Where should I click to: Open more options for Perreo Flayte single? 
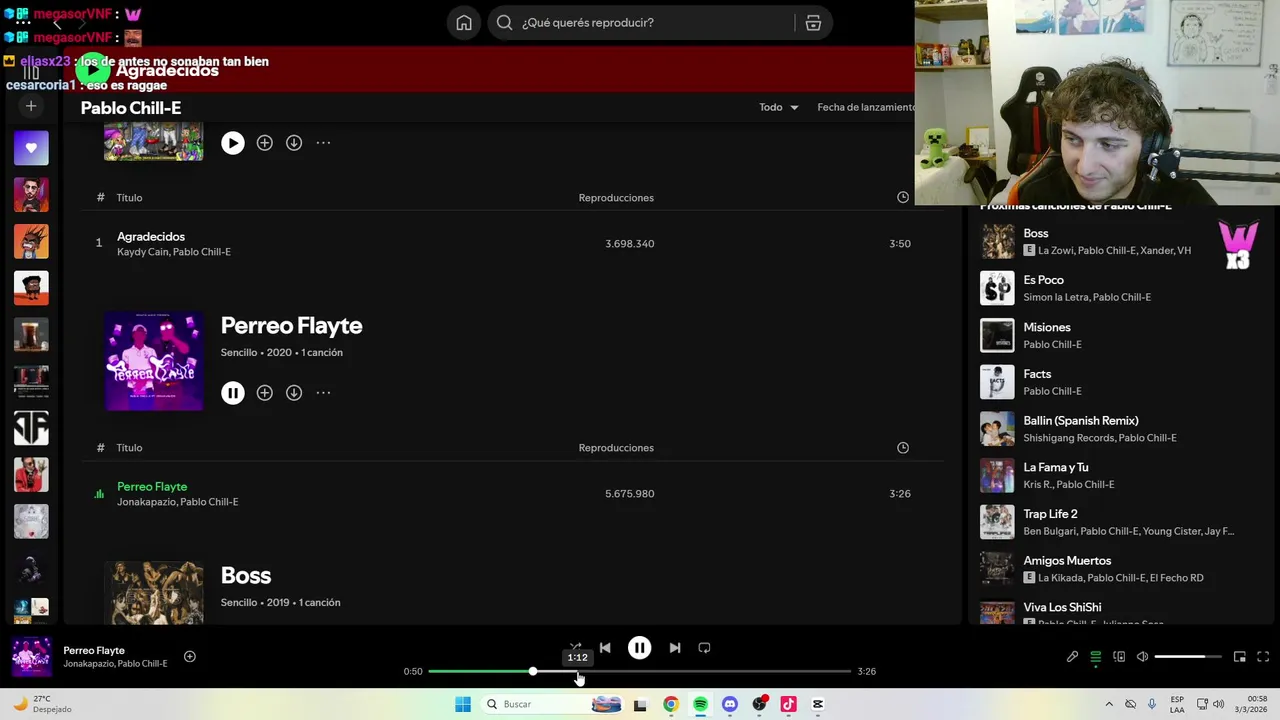323,393
